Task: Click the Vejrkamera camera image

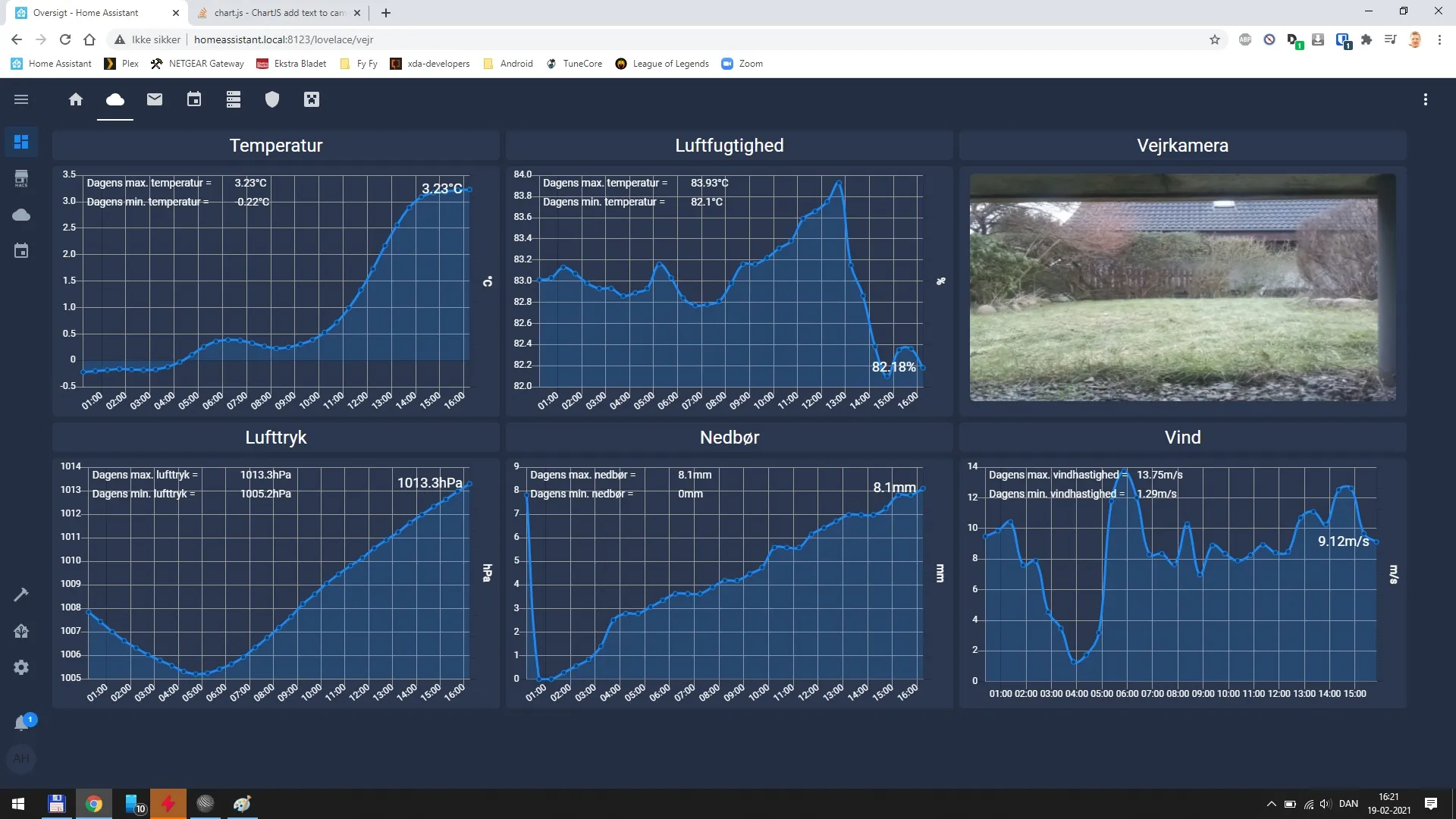Action: [1182, 287]
